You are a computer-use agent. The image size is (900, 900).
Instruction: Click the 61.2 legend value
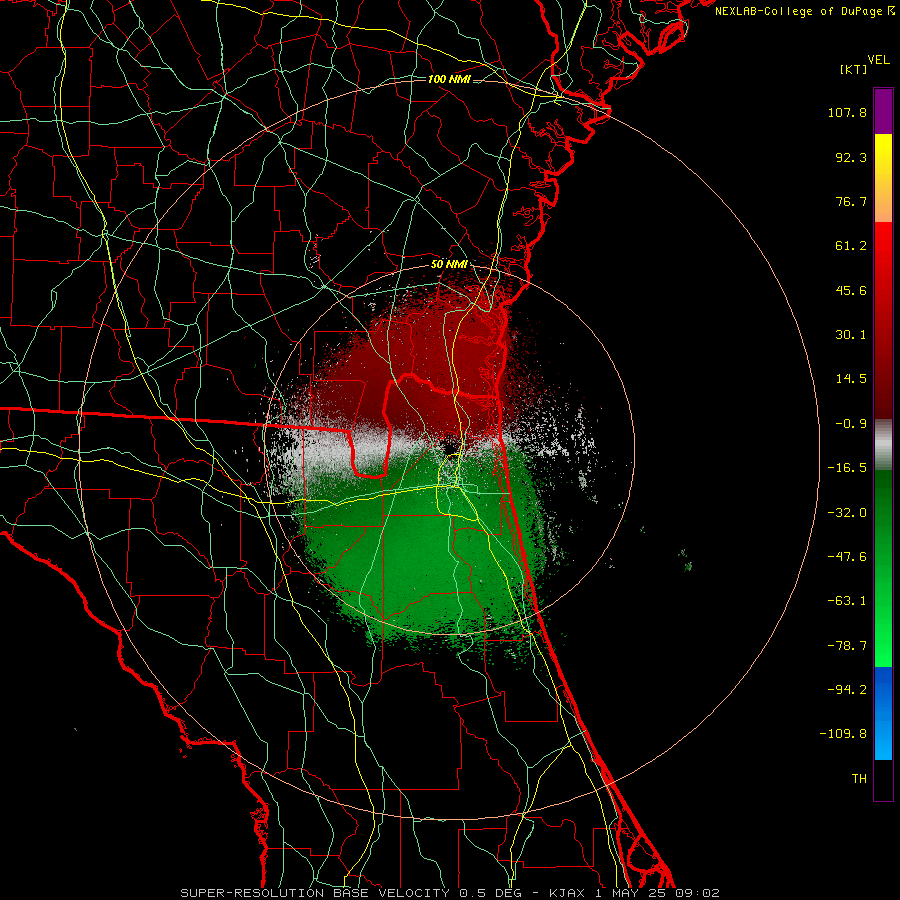pos(851,246)
